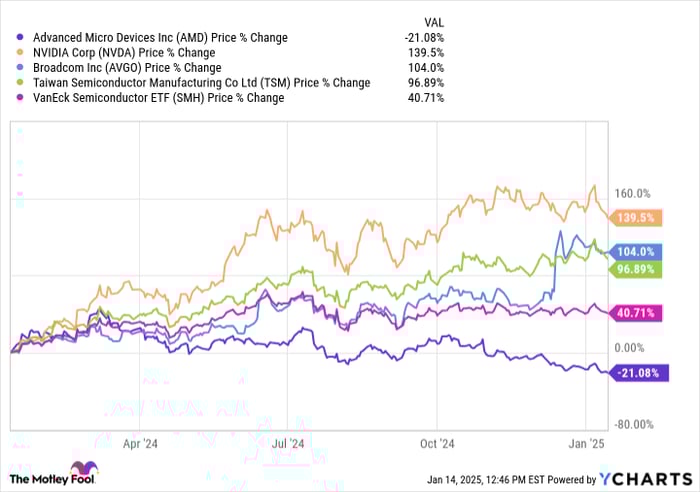Click the Broadcom legend color dot
The width and height of the screenshot is (700, 492).
14,68
